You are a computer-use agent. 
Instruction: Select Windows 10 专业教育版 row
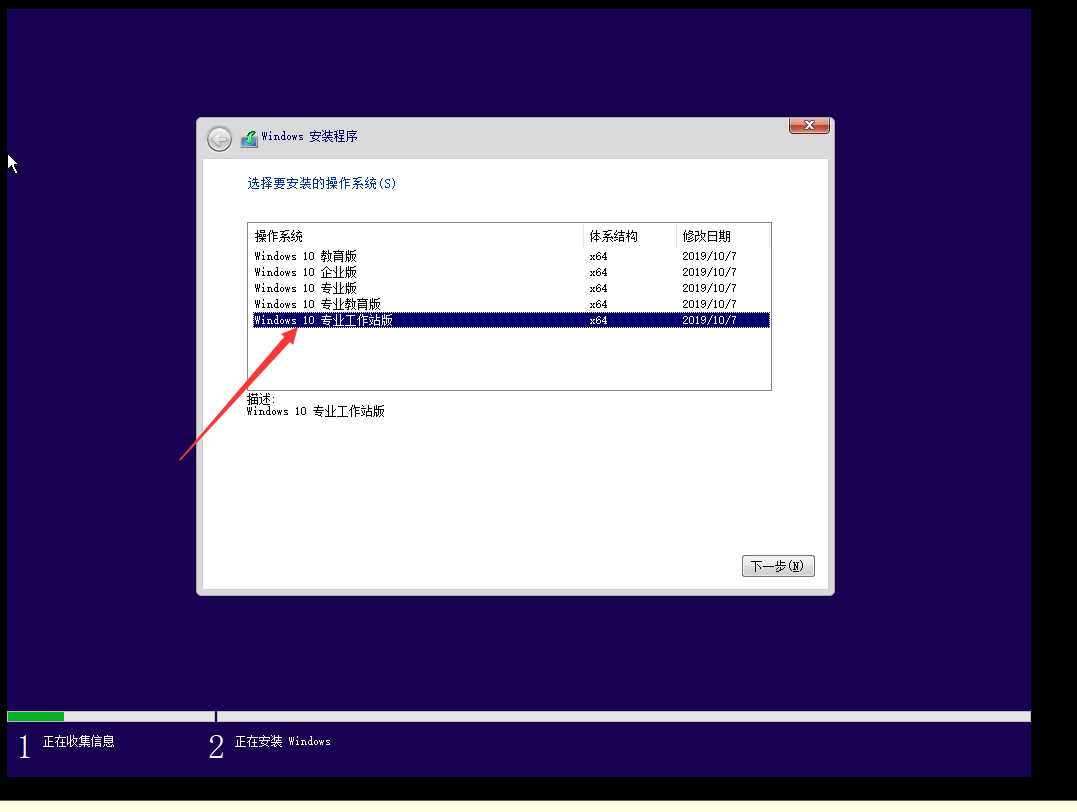click(511, 304)
